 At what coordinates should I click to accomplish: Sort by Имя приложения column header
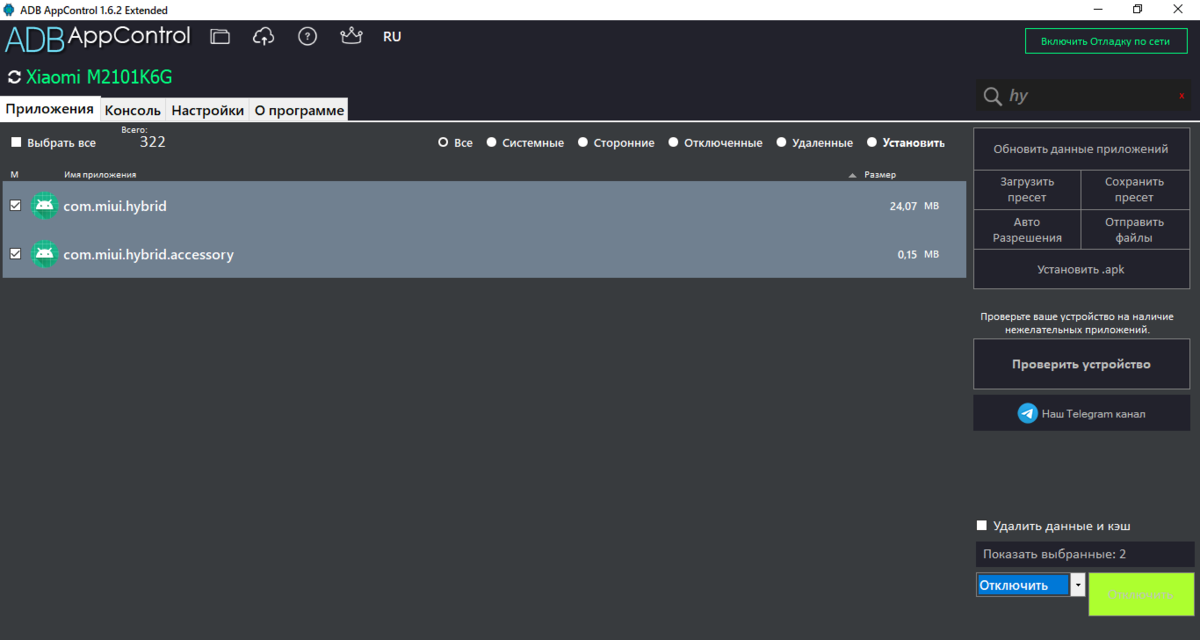[x=100, y=175]
